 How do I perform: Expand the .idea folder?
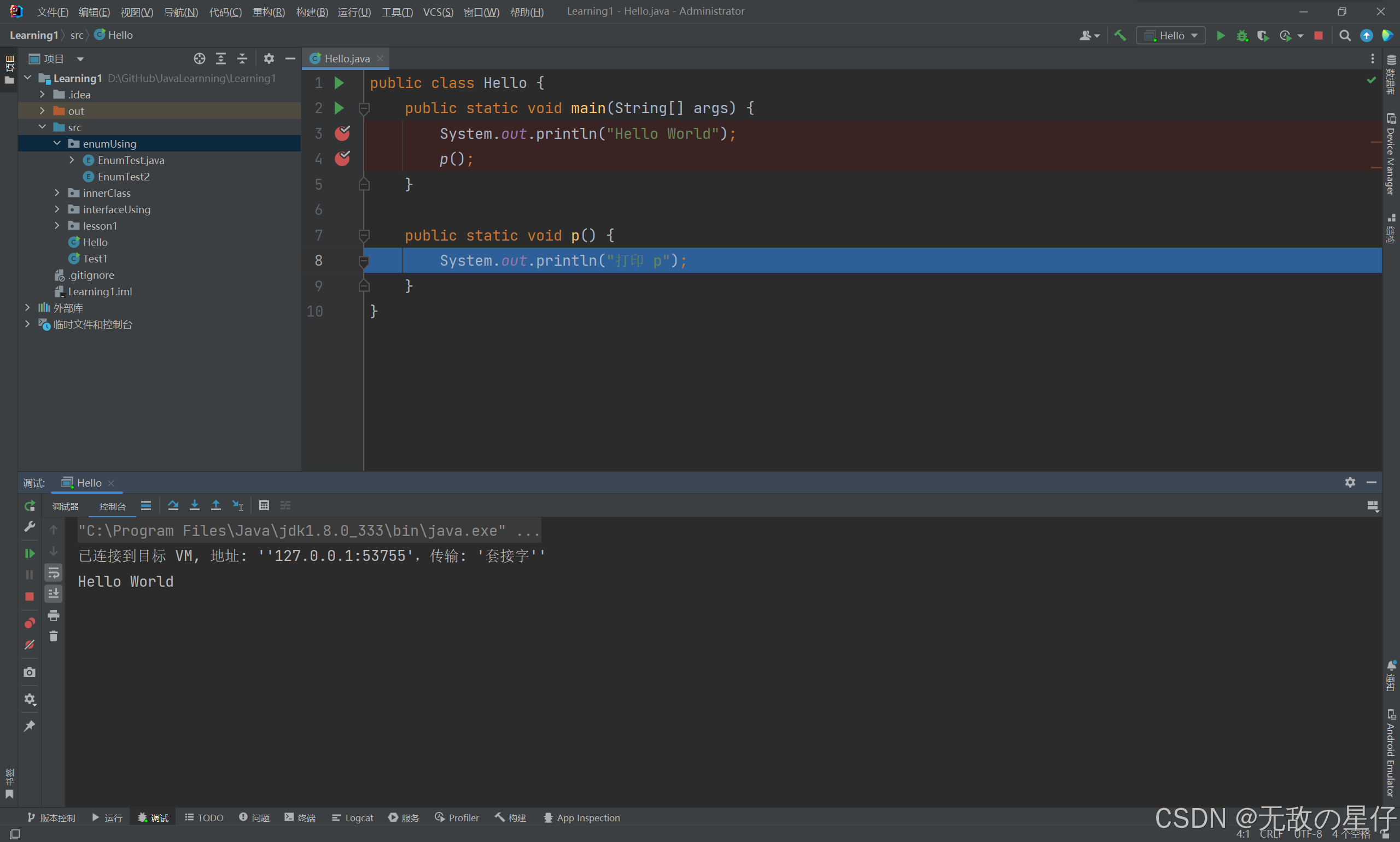pyautogui.click(x=42, y=94)
